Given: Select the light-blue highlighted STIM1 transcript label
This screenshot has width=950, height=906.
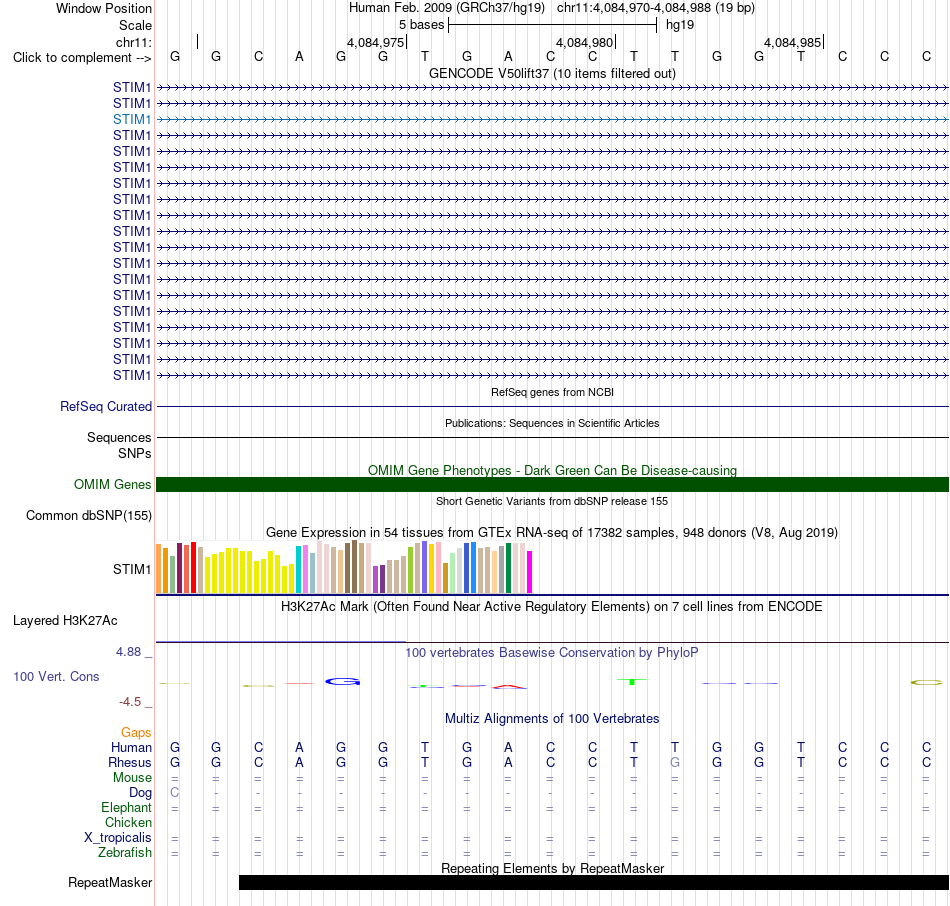Looking at the screenshot, I should click(x=131, y=119).
